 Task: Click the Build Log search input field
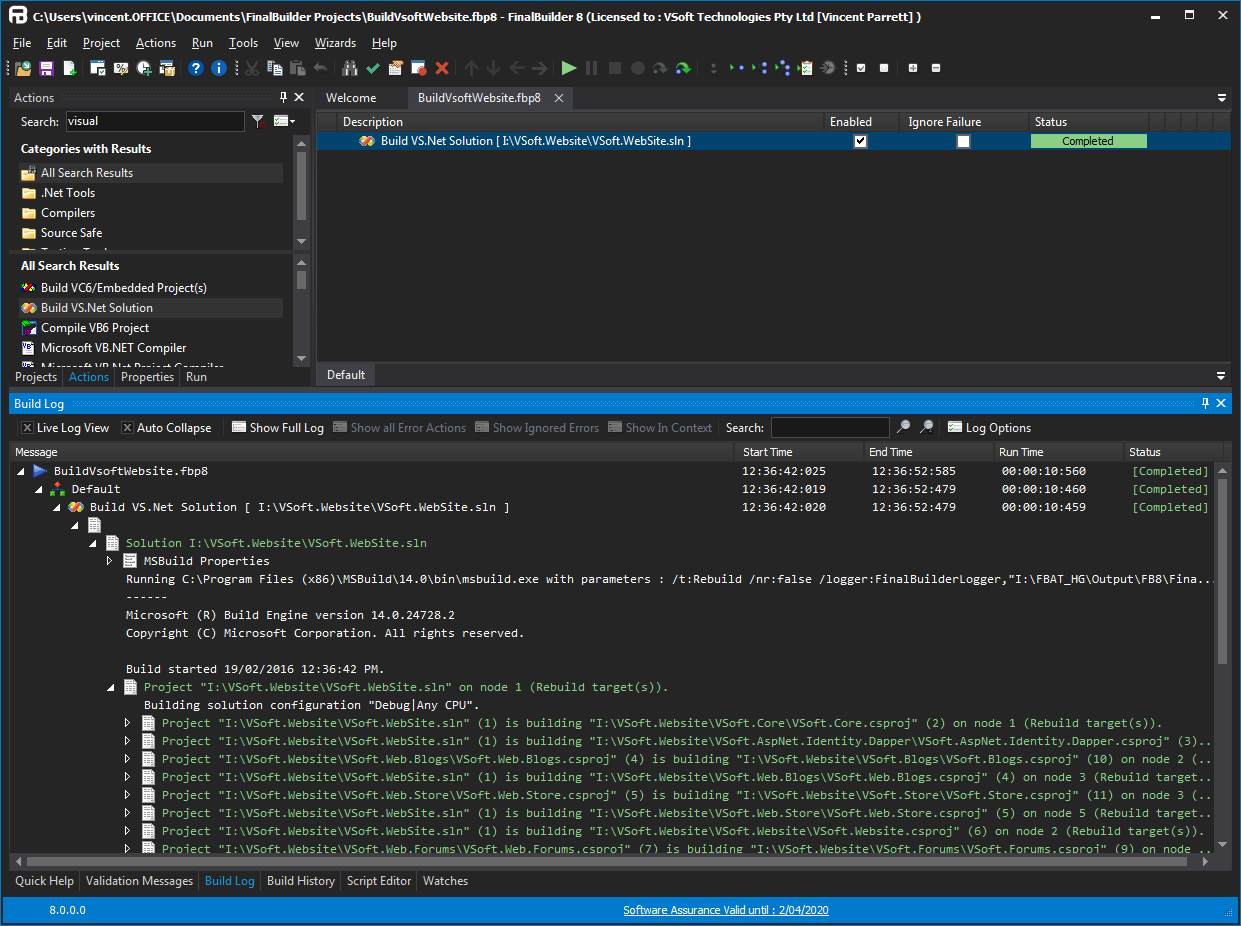pos(829,427)
